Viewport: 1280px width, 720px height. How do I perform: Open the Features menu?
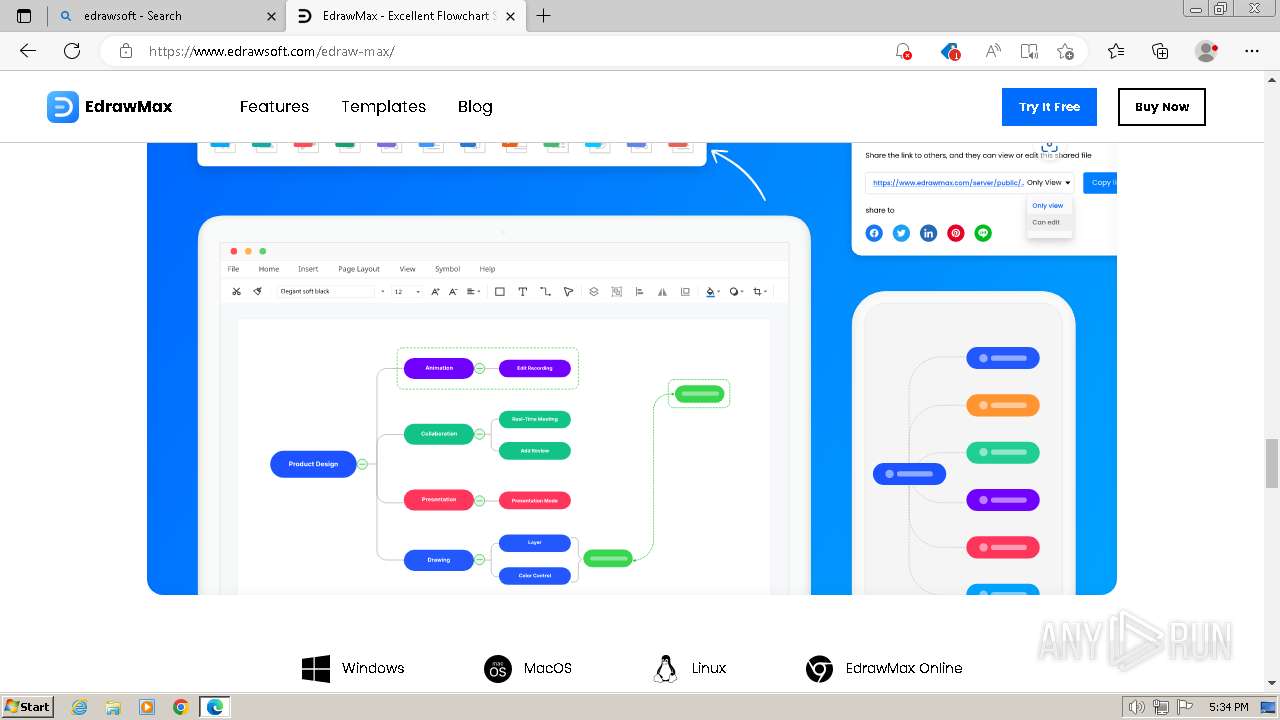[x=274, y=107]
